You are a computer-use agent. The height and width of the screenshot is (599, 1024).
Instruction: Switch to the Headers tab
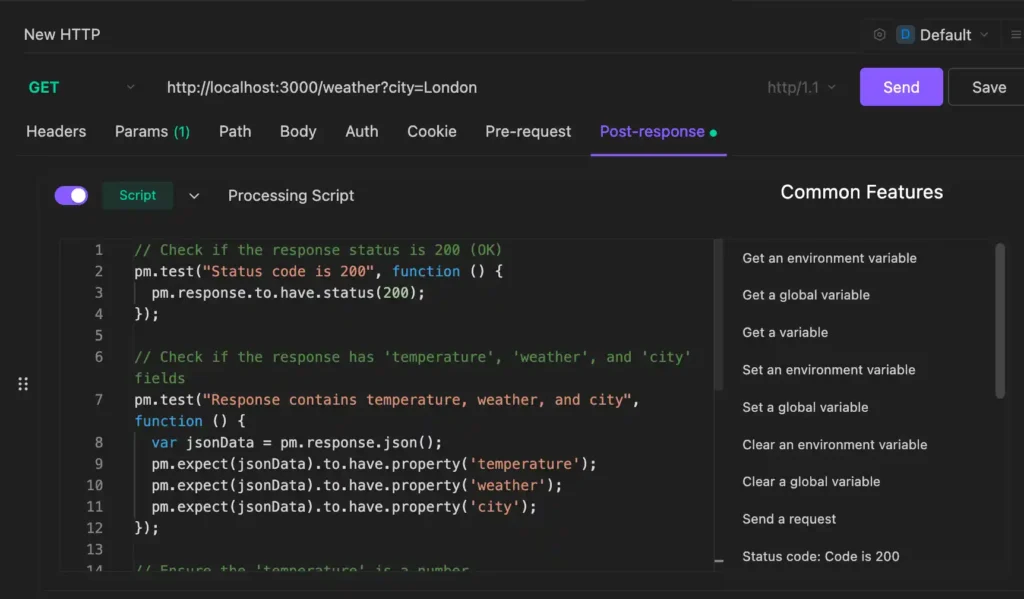point(56,132)
